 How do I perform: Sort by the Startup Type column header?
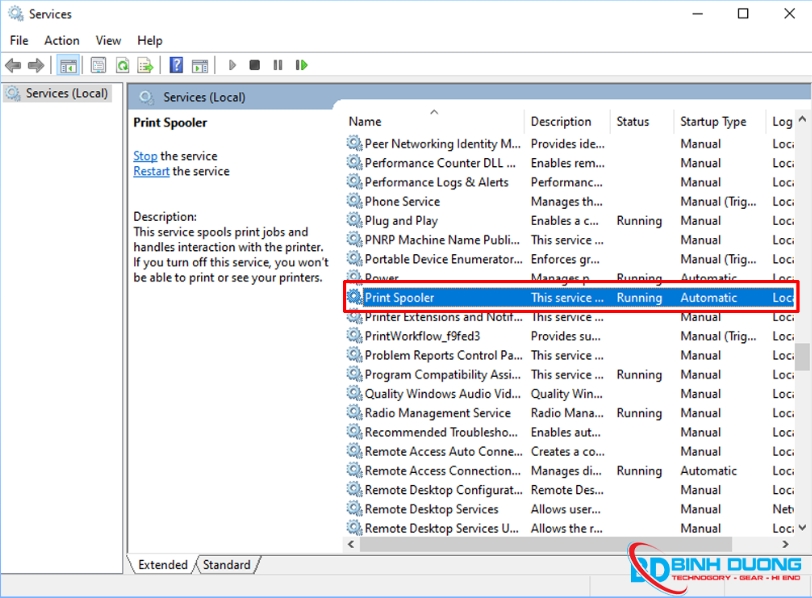pyautogui.click(x=713, y=122)
